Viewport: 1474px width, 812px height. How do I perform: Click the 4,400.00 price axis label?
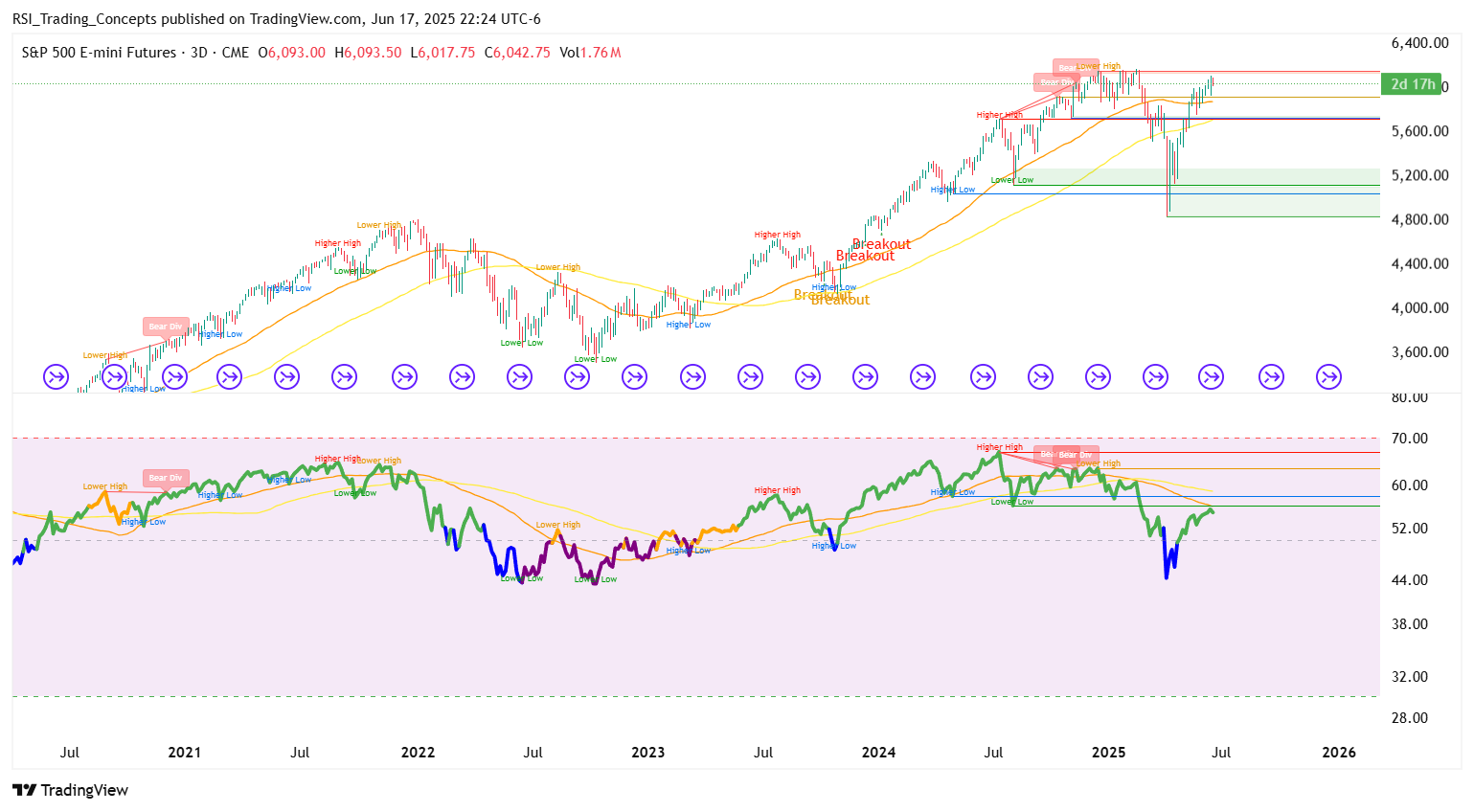click(1419, 263)
